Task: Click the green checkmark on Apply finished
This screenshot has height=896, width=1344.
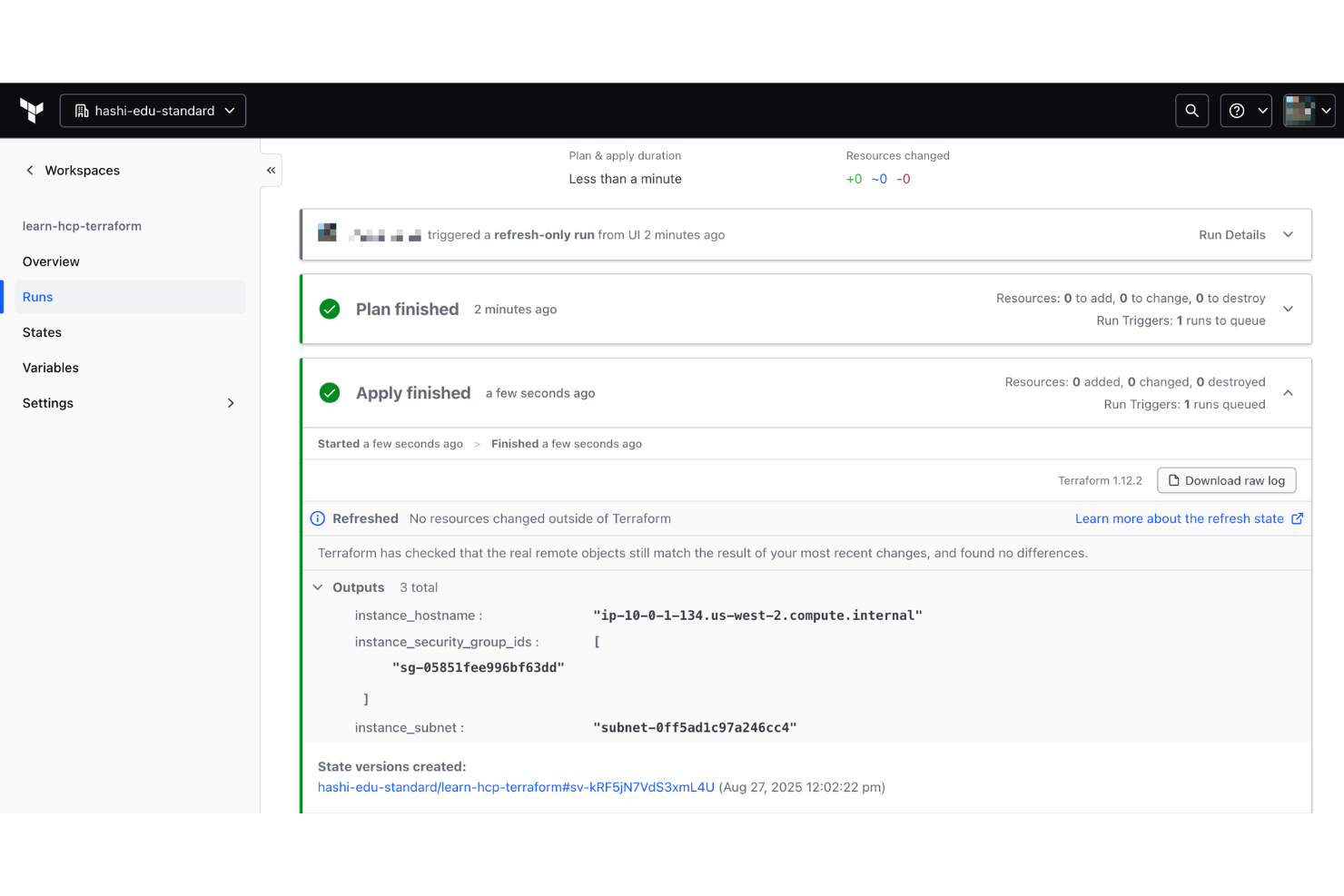Action: 329,393
